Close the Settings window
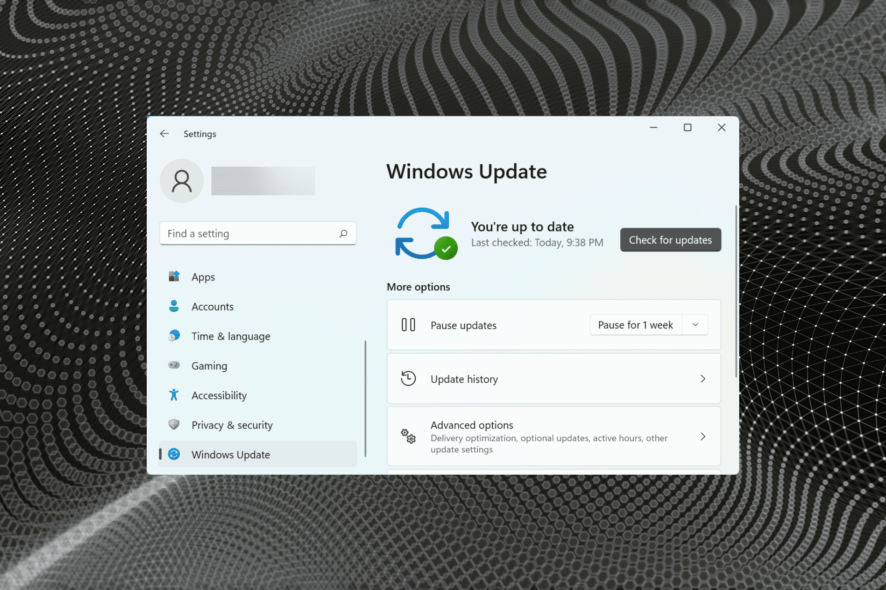 coord(722,128)
